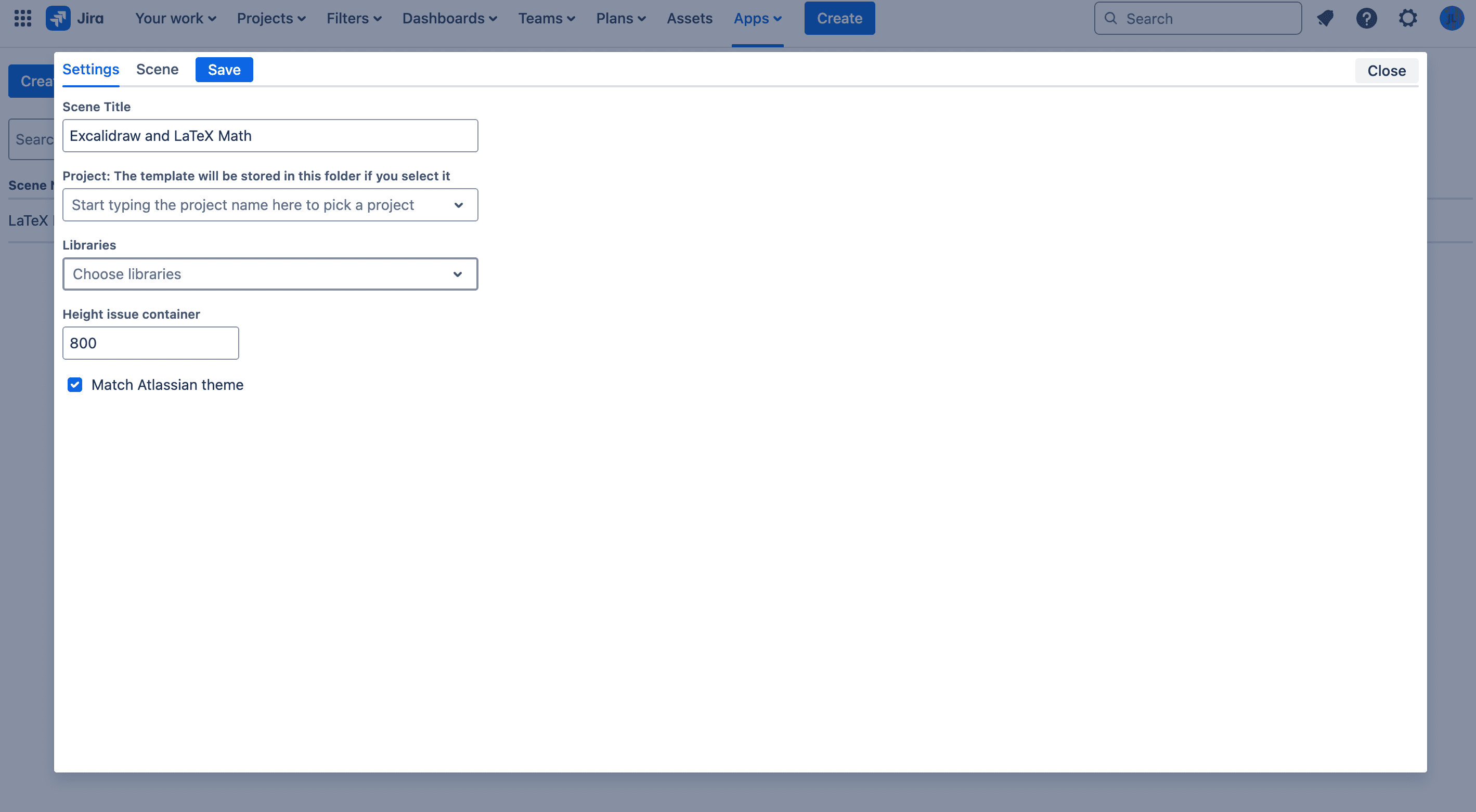
Task: Open the help question mark icon
Action: (x=1367, y=18)
